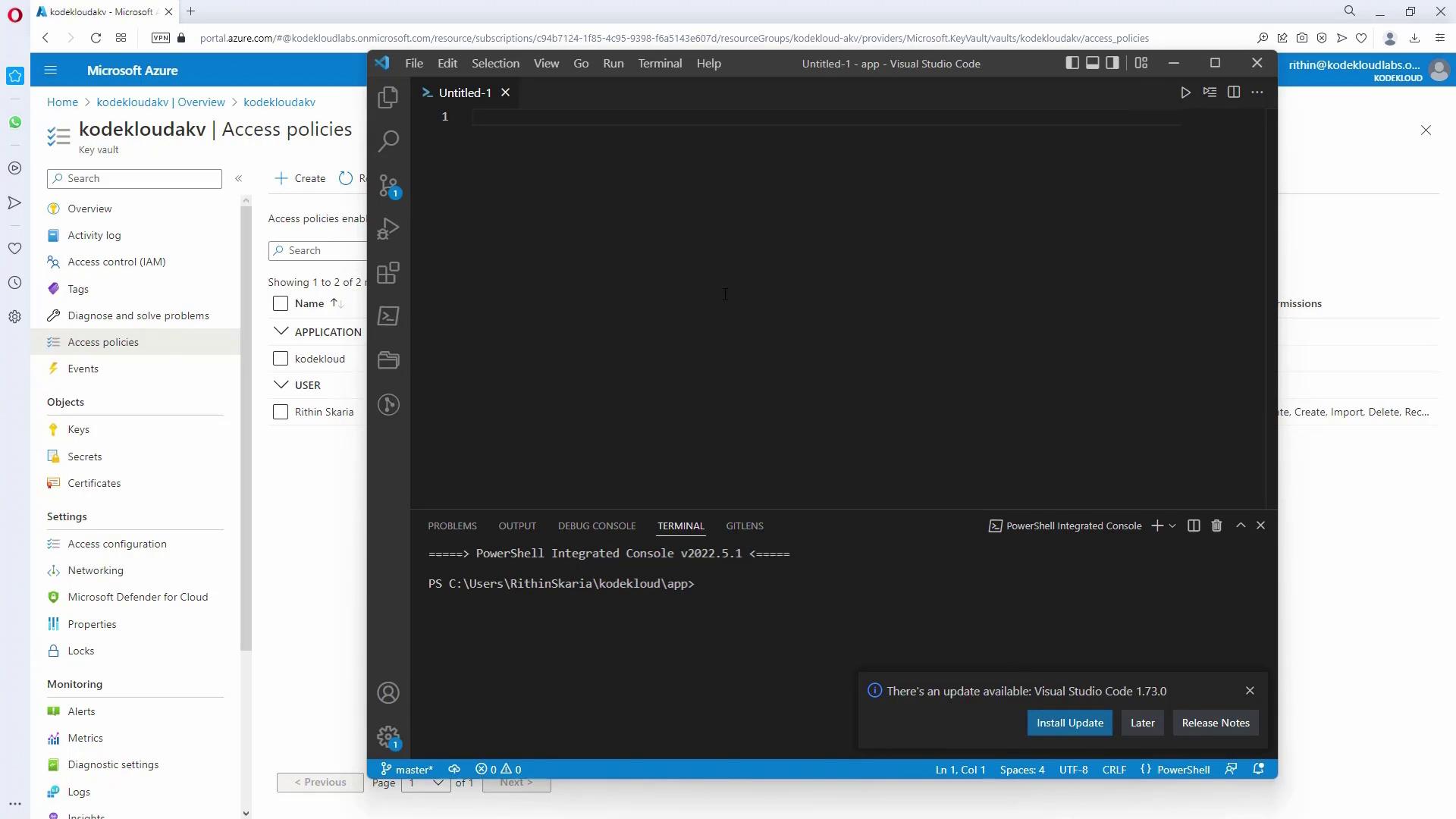The image size is (1456, 819).
Task: Open the Manage gear icon in VS Code
Action: (388, 736)
